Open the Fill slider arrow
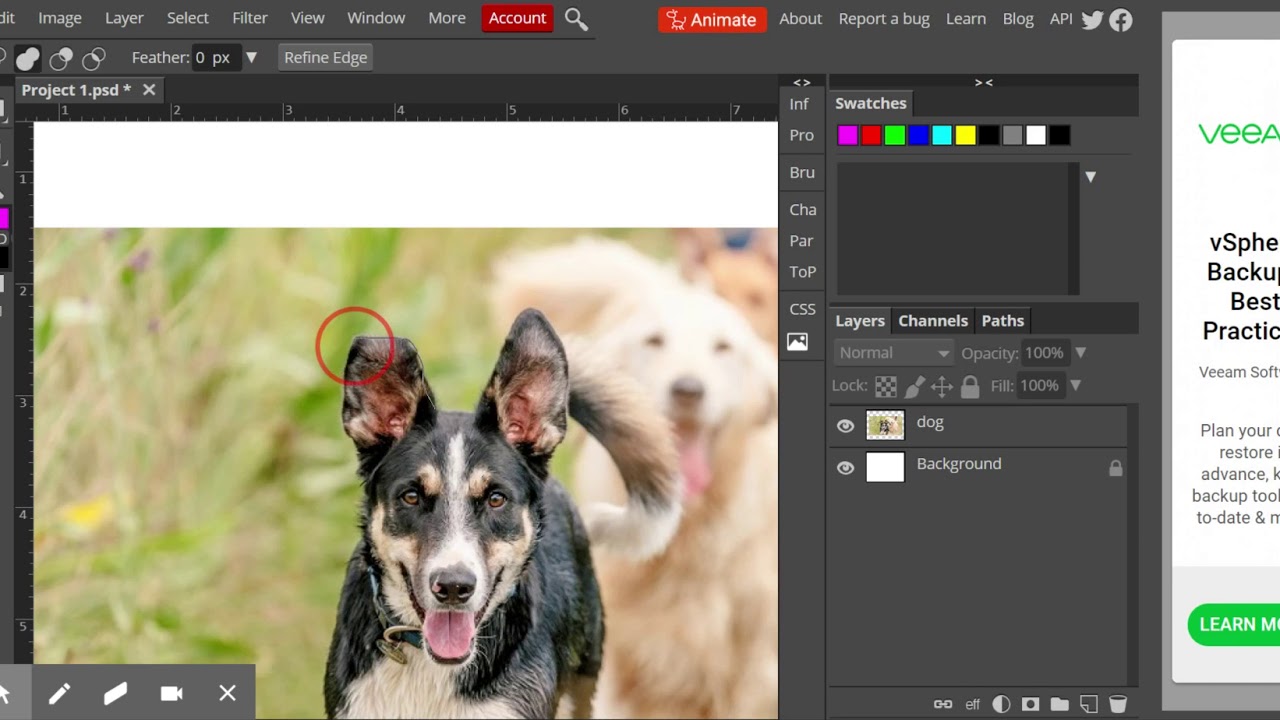1280x720 pixels. pyautogui.click(x=1075, y=385)
